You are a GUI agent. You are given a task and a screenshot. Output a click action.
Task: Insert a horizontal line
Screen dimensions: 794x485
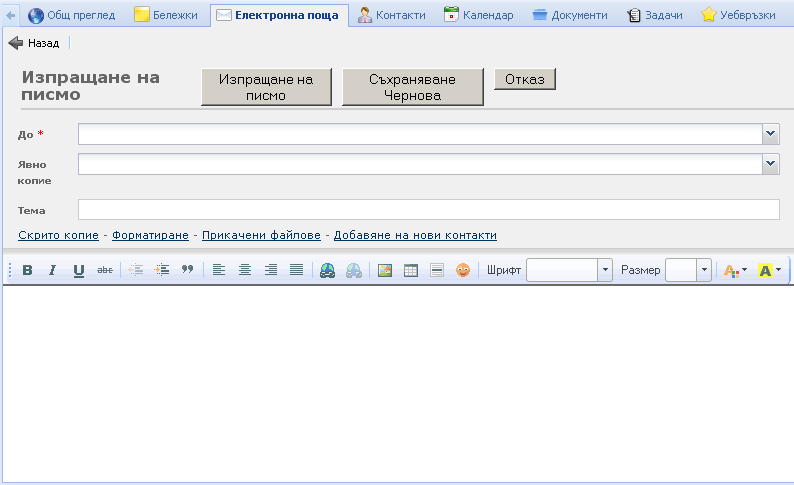pos(437,270)
